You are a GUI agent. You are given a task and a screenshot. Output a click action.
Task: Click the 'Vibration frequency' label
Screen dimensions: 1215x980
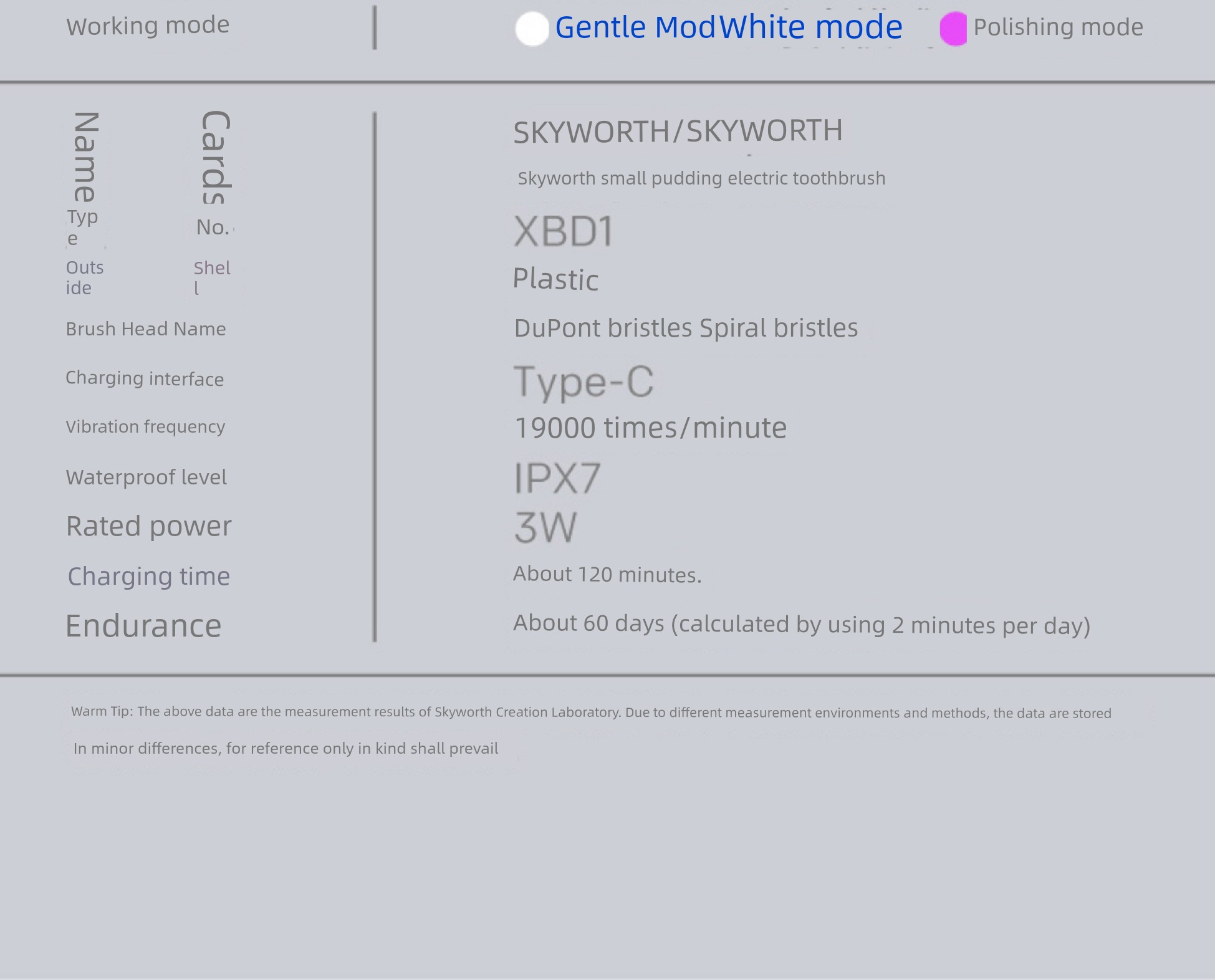(x=145, y=427)
